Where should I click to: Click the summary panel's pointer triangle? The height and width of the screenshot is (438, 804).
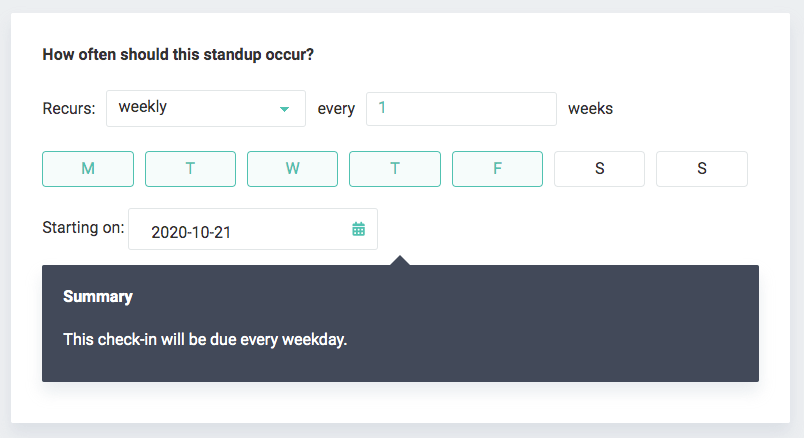400,260
